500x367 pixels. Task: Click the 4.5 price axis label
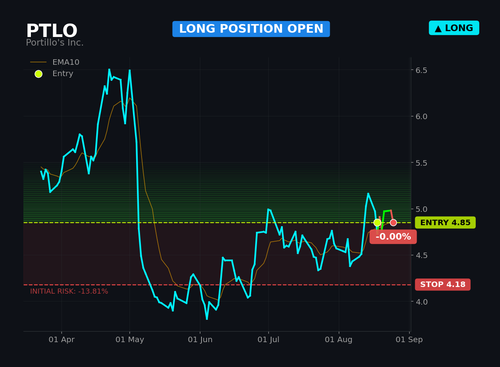click(x=421, y=255)
